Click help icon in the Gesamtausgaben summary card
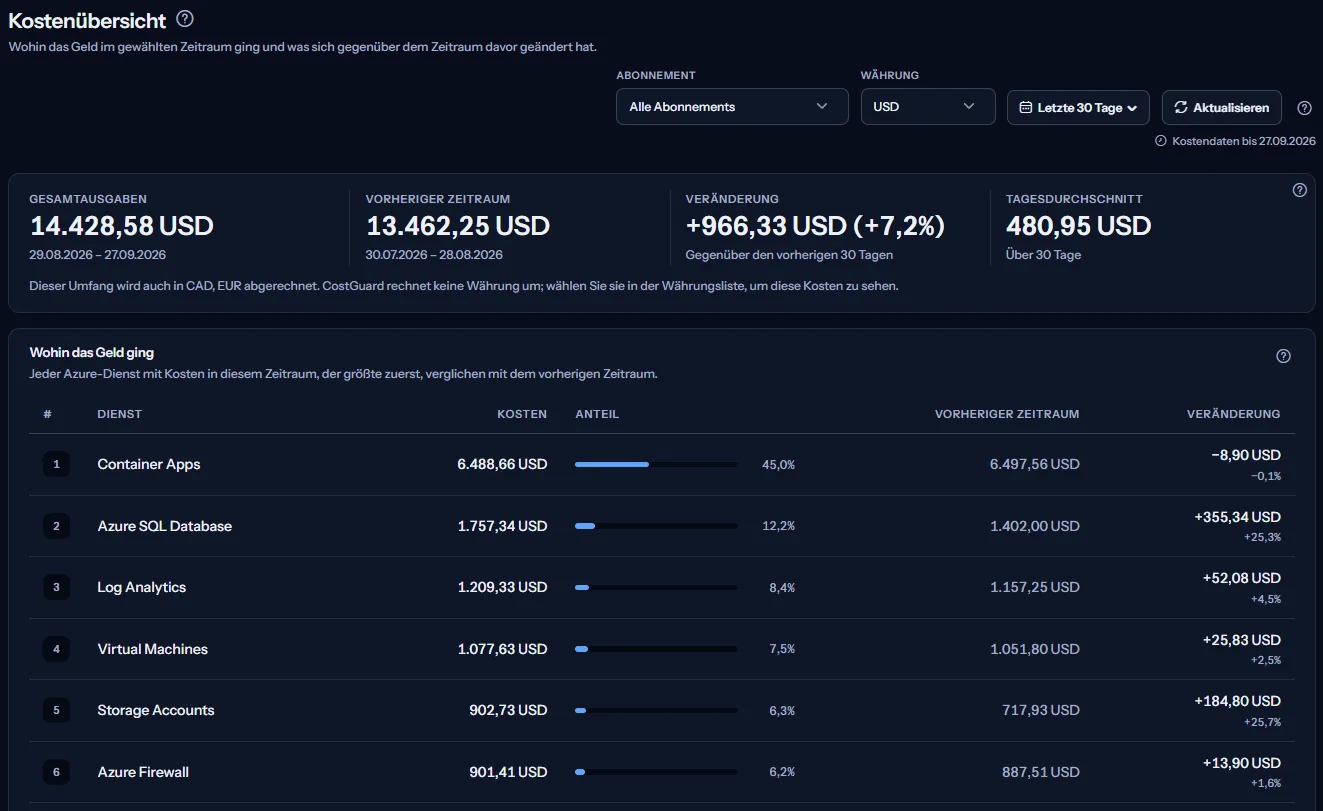Image resolution: width=1323 pixels, height=811 pixels. point(1300,190)
